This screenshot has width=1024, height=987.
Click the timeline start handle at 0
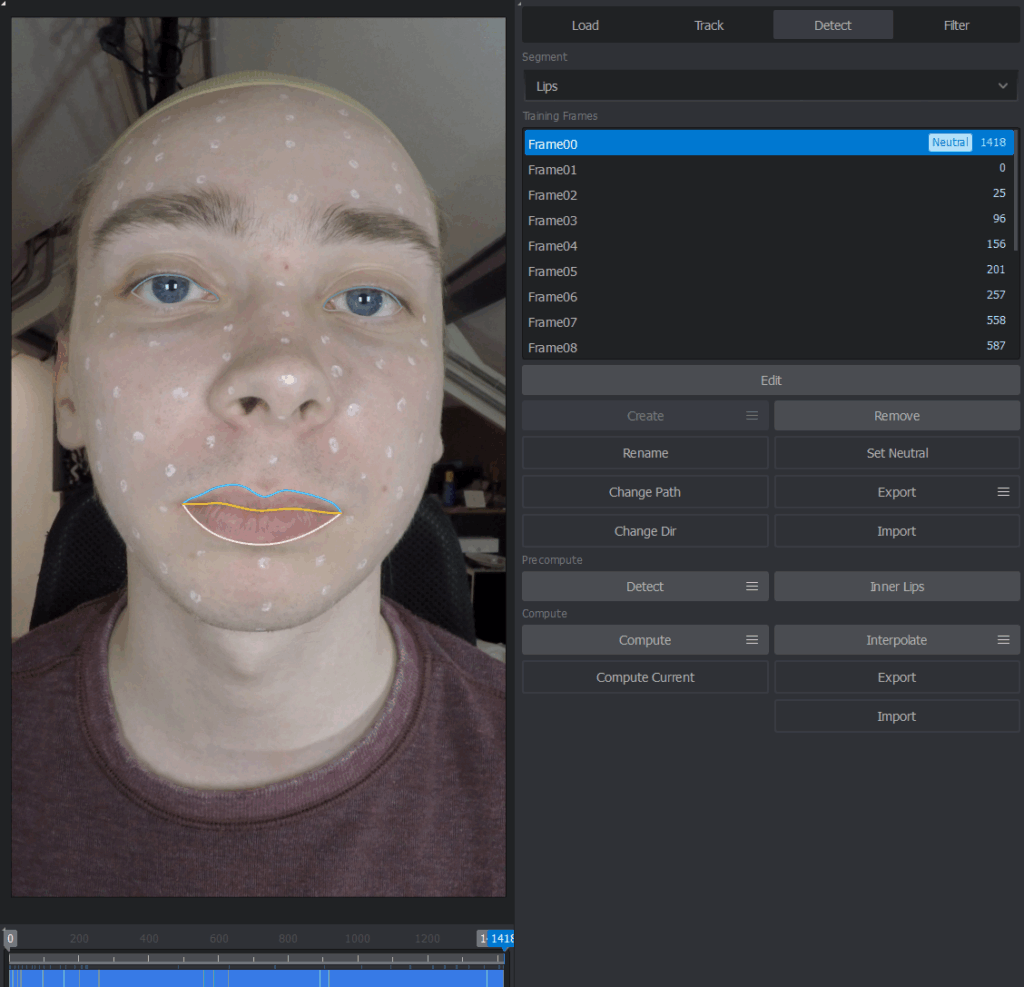click(10, 939)
